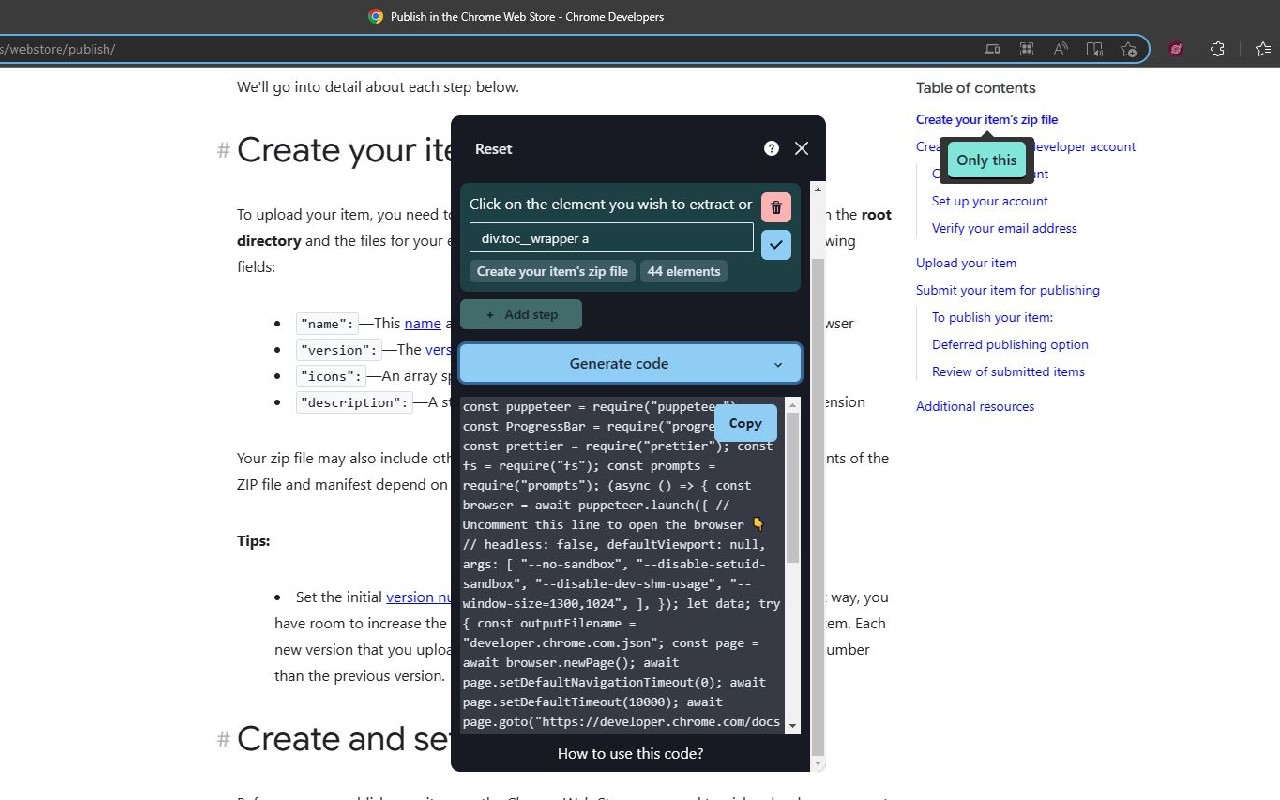Open the Favorites list icon
Image resolution: width=1280 pixels, height=800 pixels.
click(1263, 49)
